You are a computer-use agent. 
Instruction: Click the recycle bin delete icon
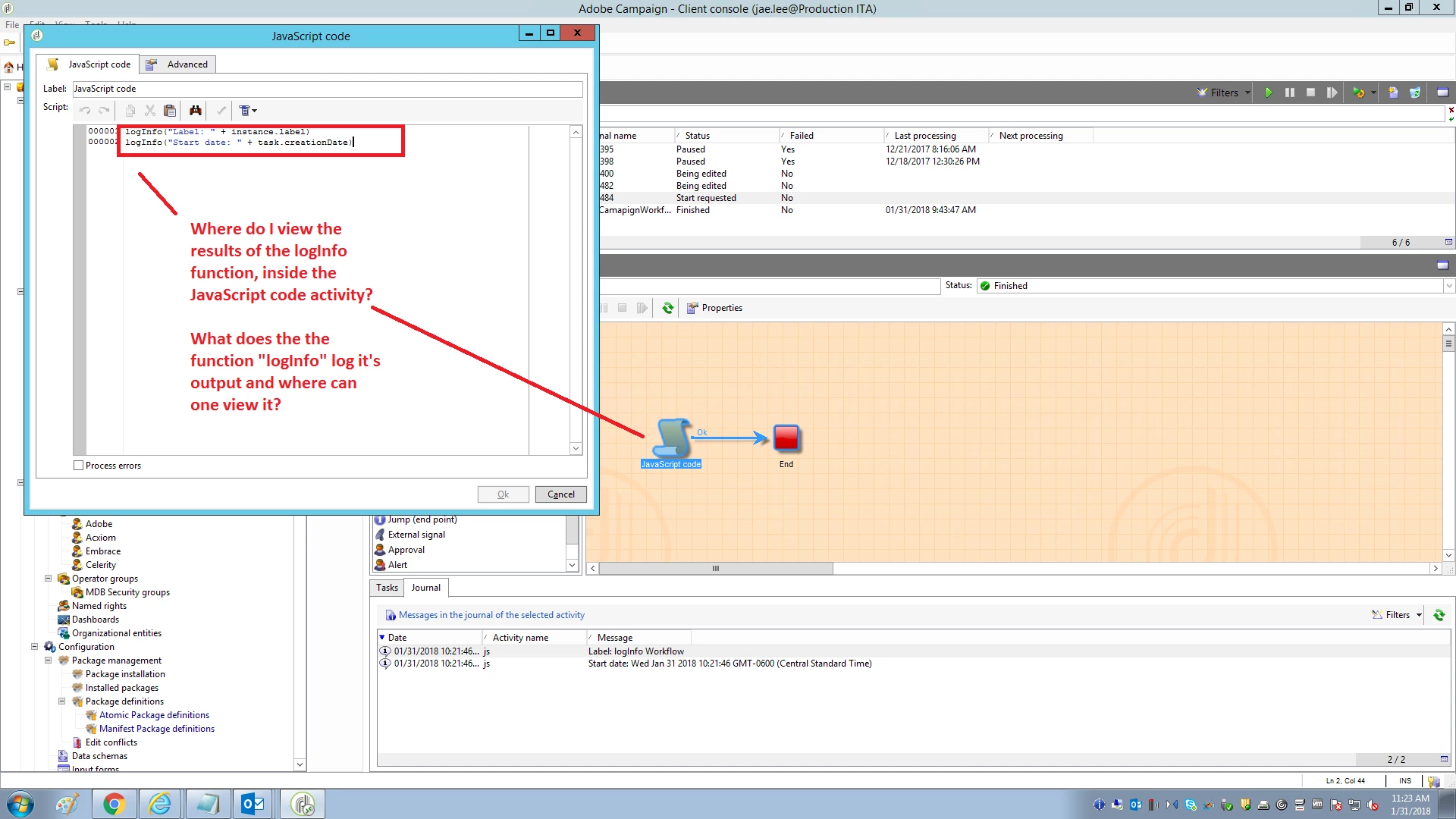pyautogui.click(x=1415, y=93)
